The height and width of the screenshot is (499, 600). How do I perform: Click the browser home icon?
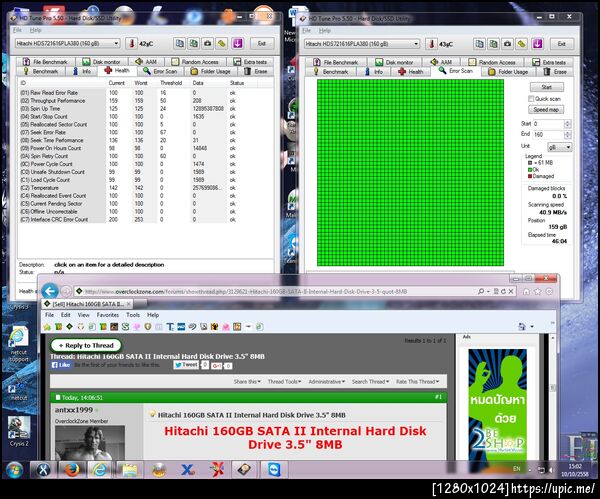coord(527,291)
